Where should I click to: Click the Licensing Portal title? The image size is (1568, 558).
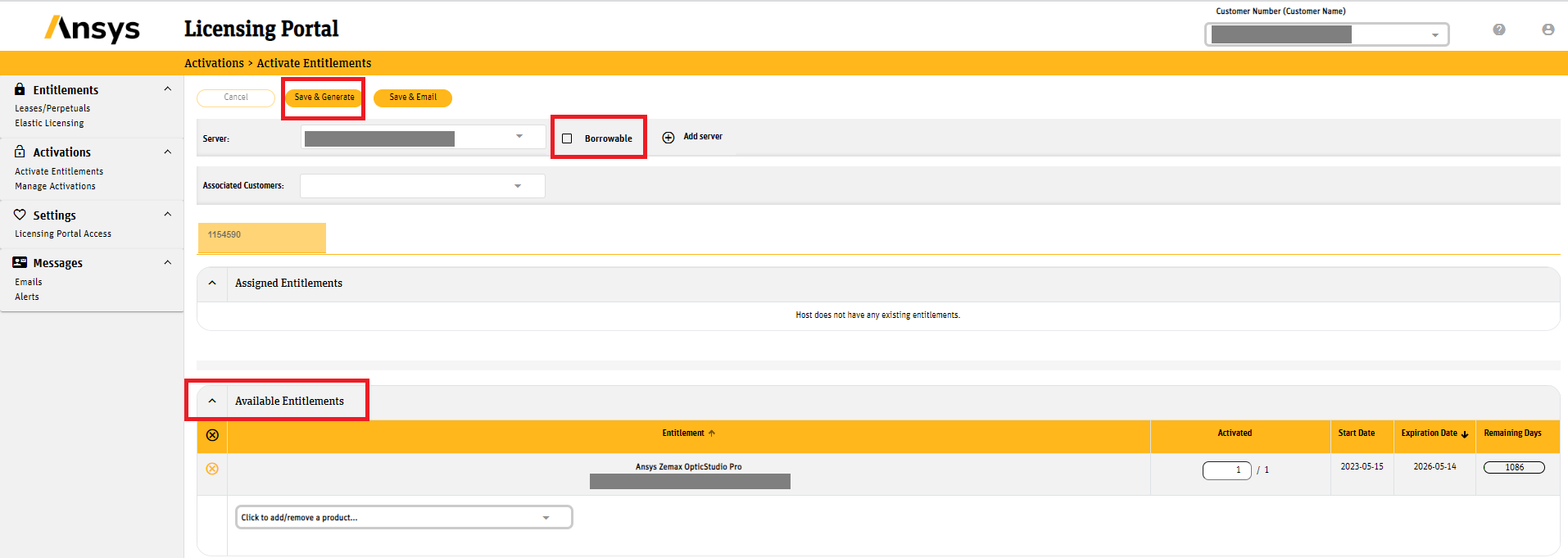[261, 29]
